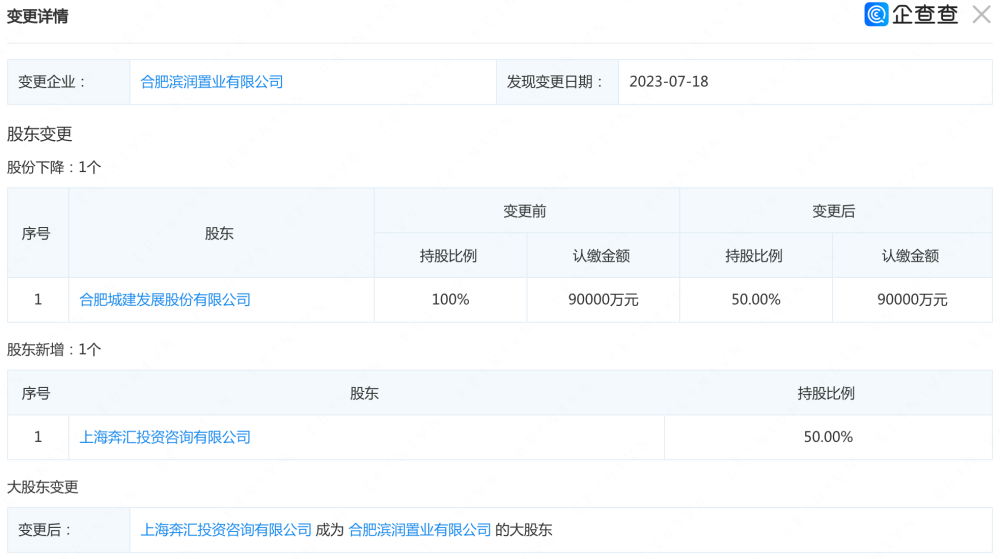Image resolution: width=1000 pixels, height=559 pixels.
Task: Click the 变更前 column header
Action: (x=525, y=211)
